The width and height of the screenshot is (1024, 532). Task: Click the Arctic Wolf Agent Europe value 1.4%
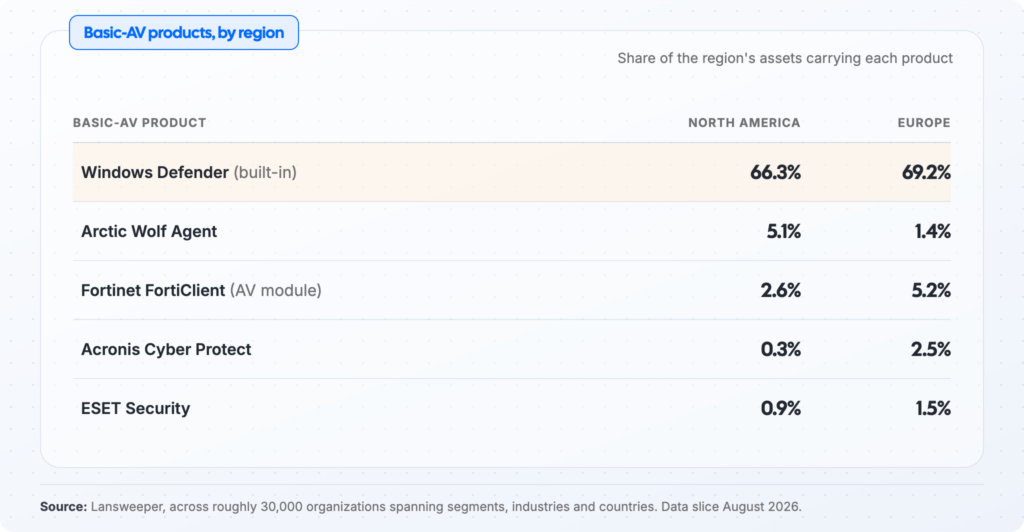pyautogui.click(x=933, y=231)
